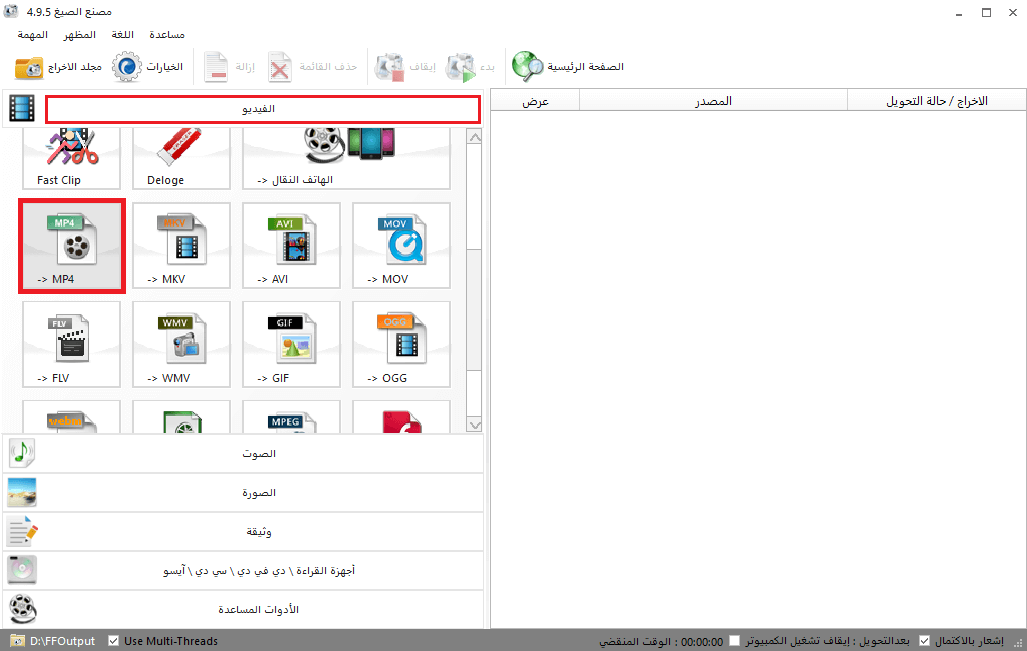Expand the Utilities (الأدوات المساعدة) section
This screenshot has width=1027, height=651.
coord(243,609)
